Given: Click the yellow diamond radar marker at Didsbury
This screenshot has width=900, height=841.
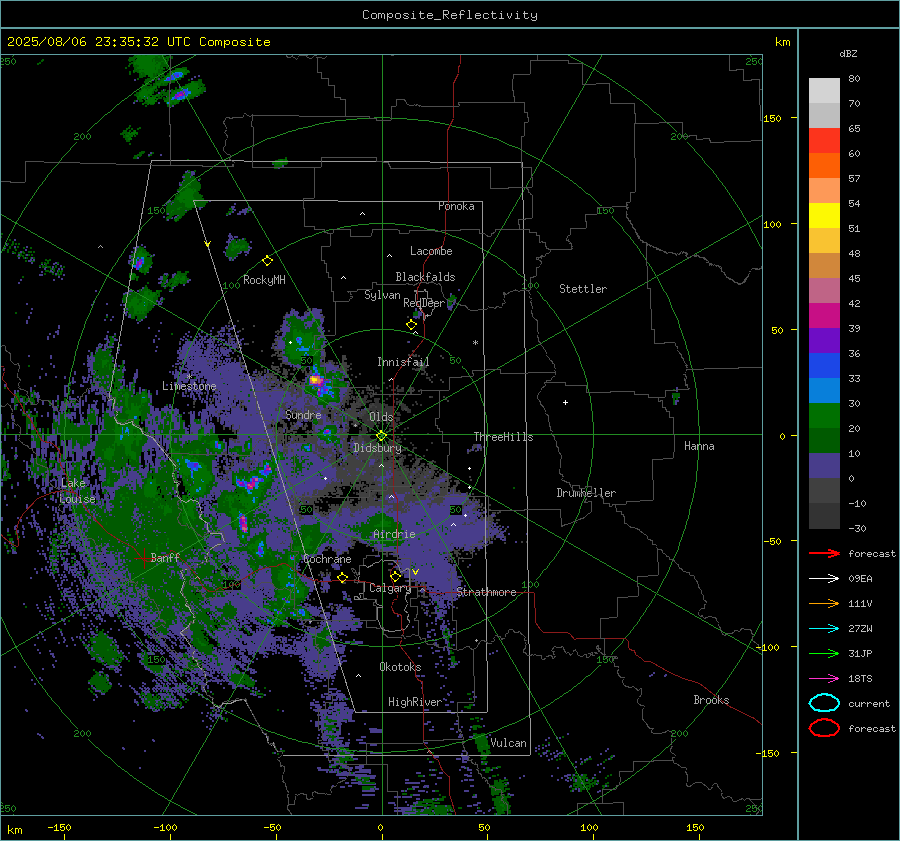Looking at the screenshot, I should 381,436.
